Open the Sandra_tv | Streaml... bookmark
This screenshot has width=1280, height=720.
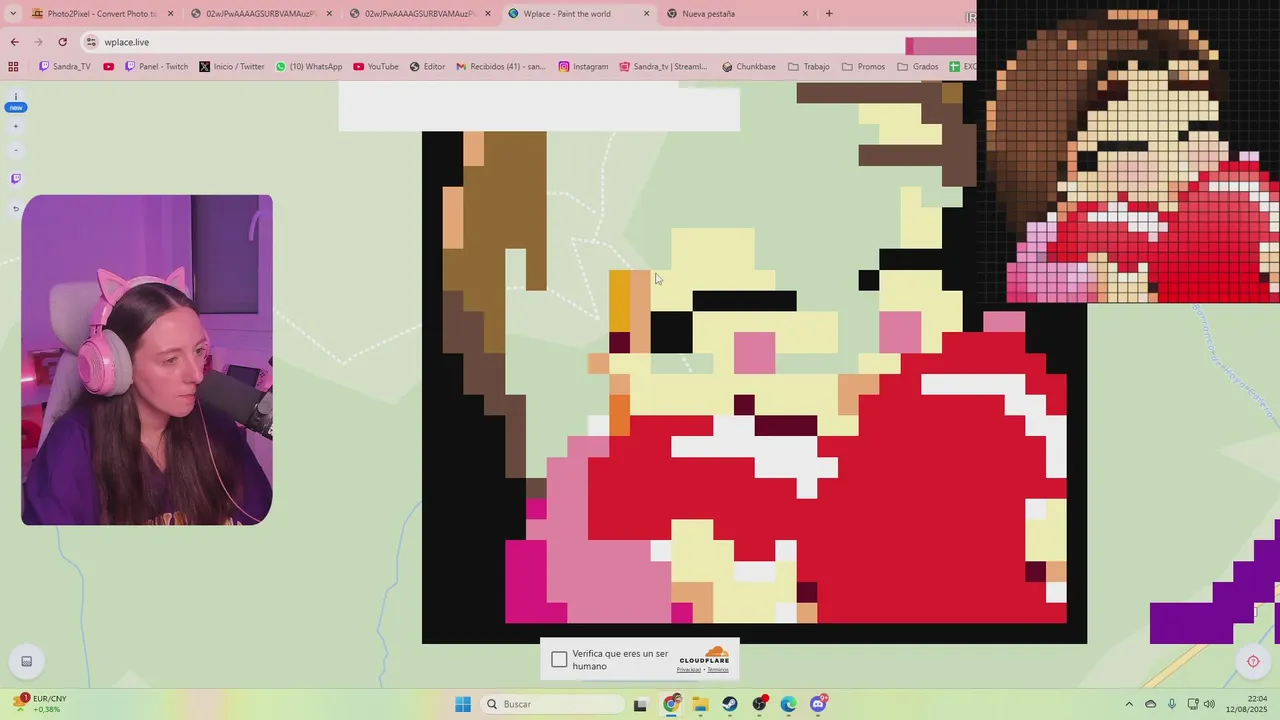(663, 67)
